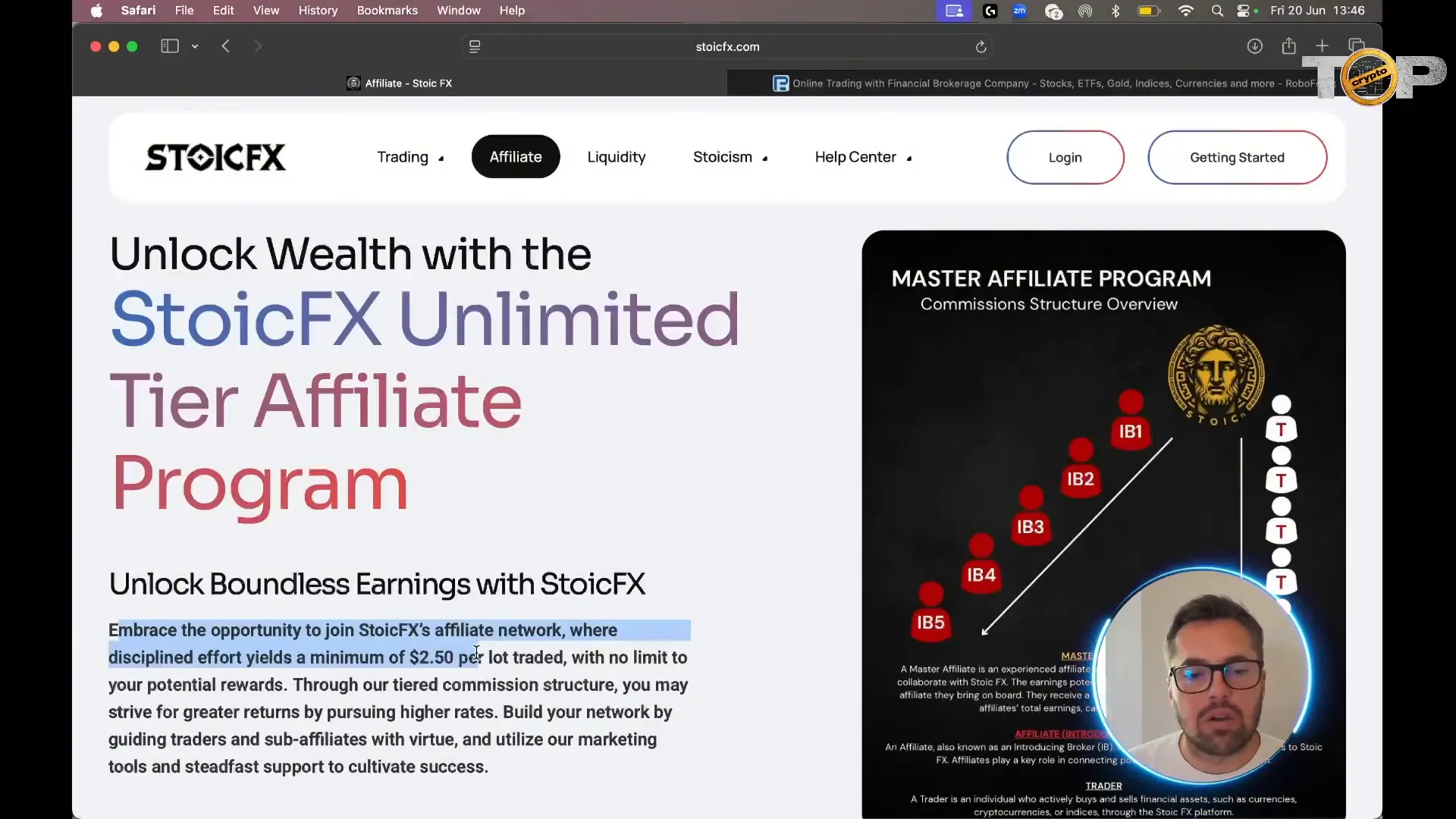Open the Help menu in menu bar
The image size is (1456, 819).
(x=512, y=11)
